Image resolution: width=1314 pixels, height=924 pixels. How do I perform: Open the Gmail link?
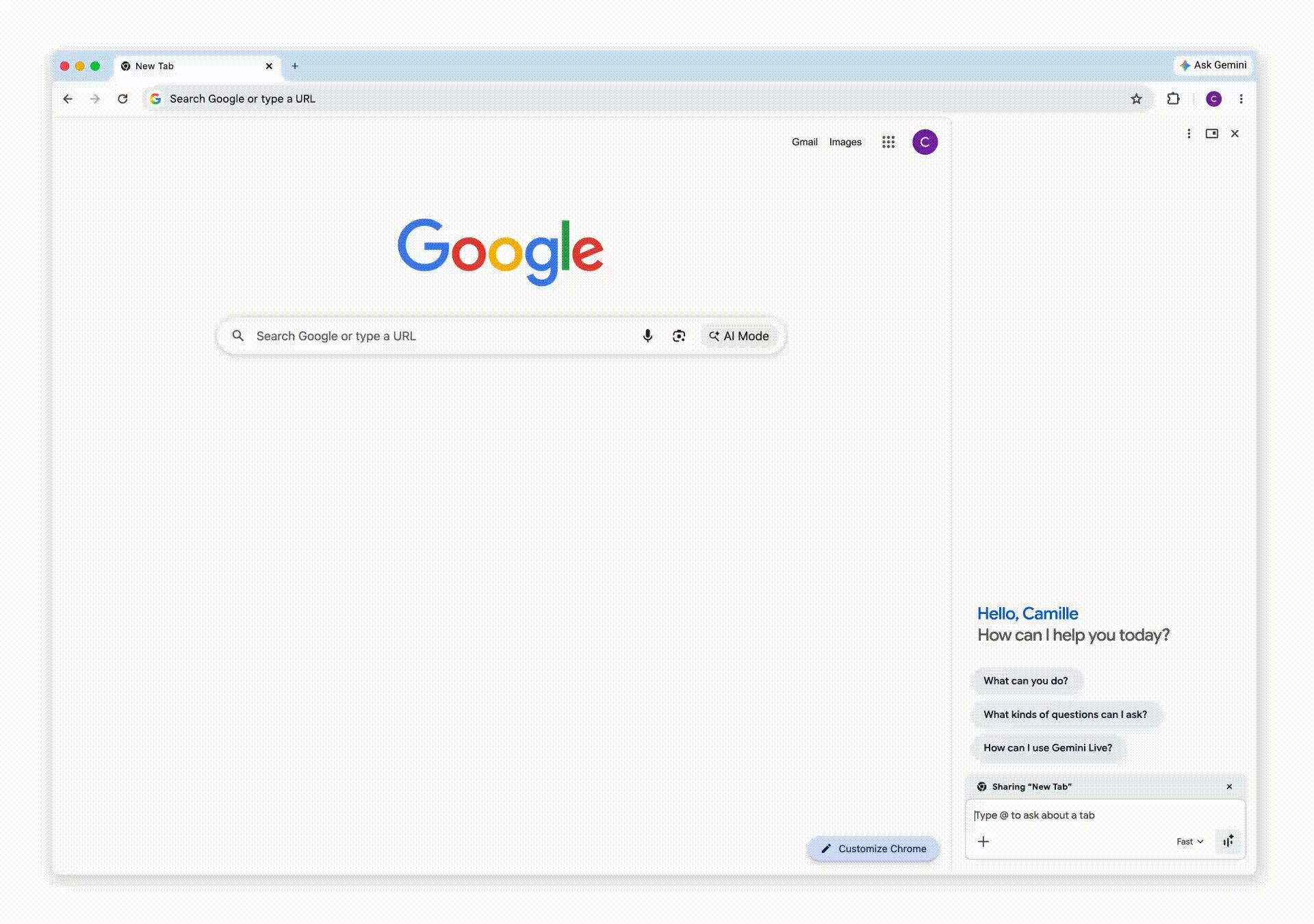coord(804,142)
